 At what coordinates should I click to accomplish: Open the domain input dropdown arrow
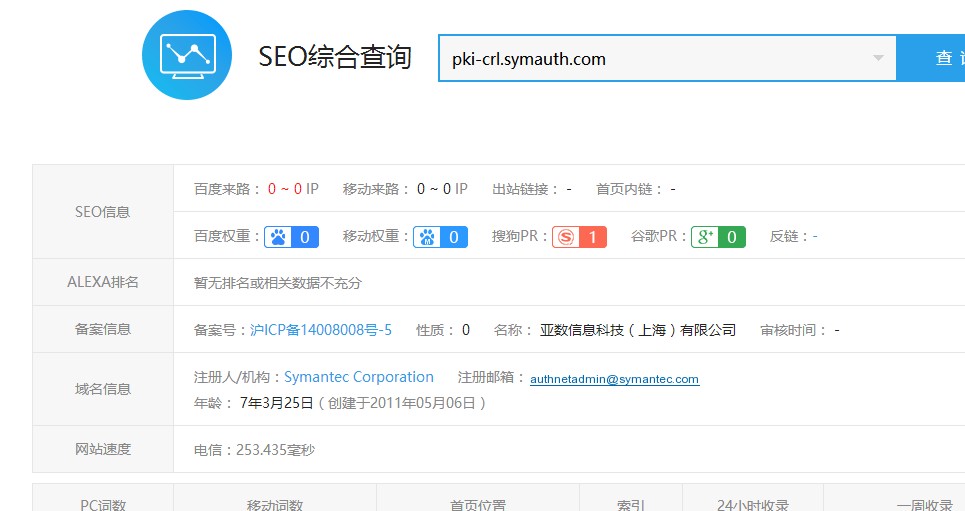pos(878,58)
